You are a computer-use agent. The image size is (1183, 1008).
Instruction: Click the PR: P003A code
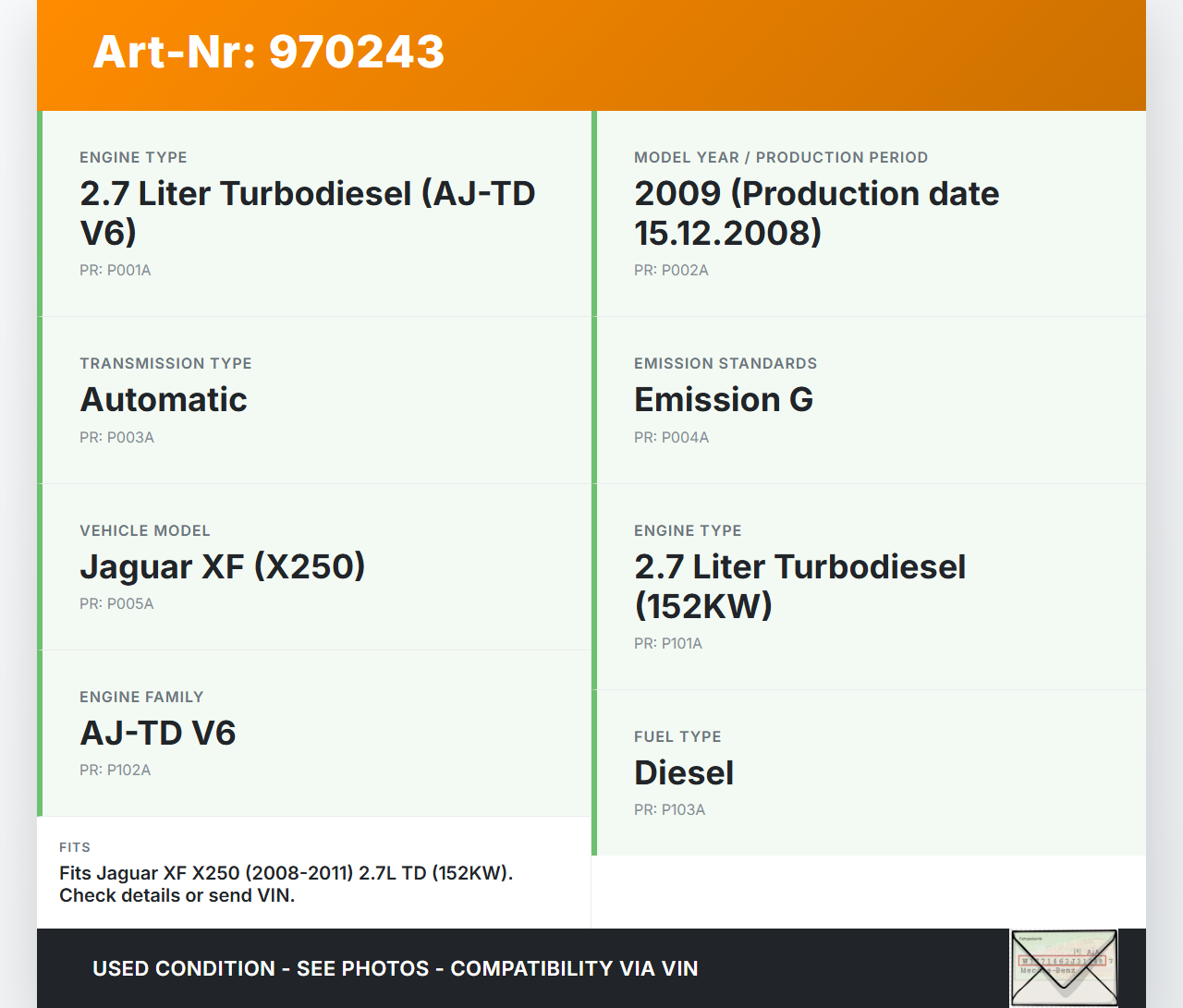click(116, 438)
